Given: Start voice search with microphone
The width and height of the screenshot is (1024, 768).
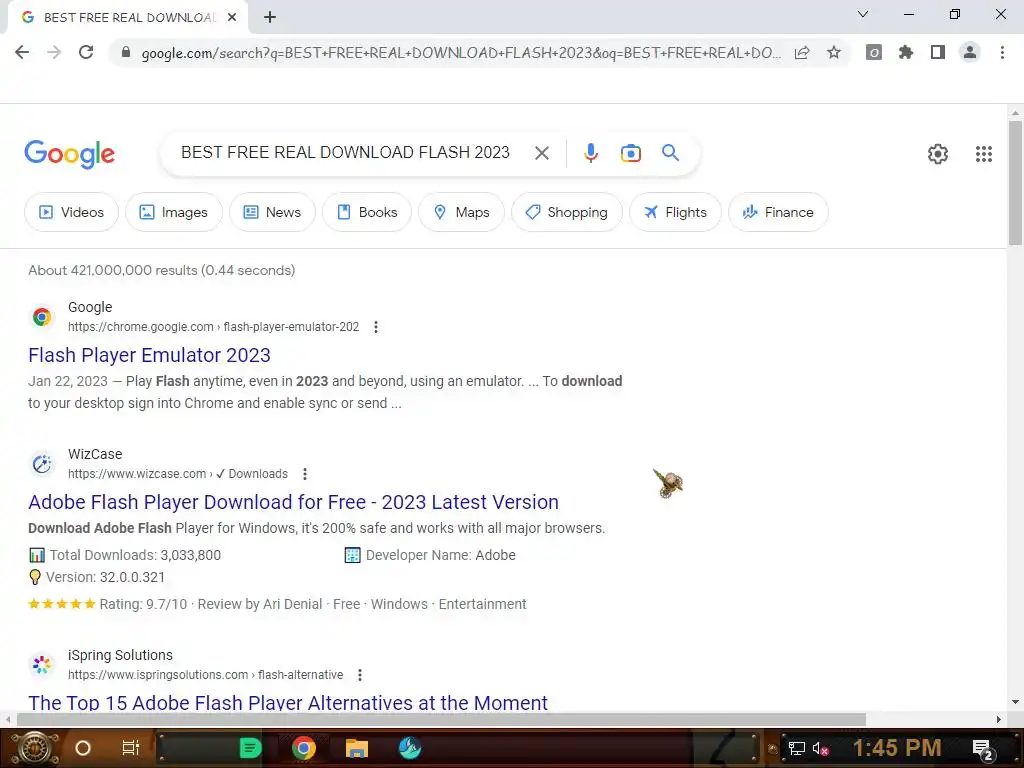Looking at the screenshot, I should click(x=590, y=153).
